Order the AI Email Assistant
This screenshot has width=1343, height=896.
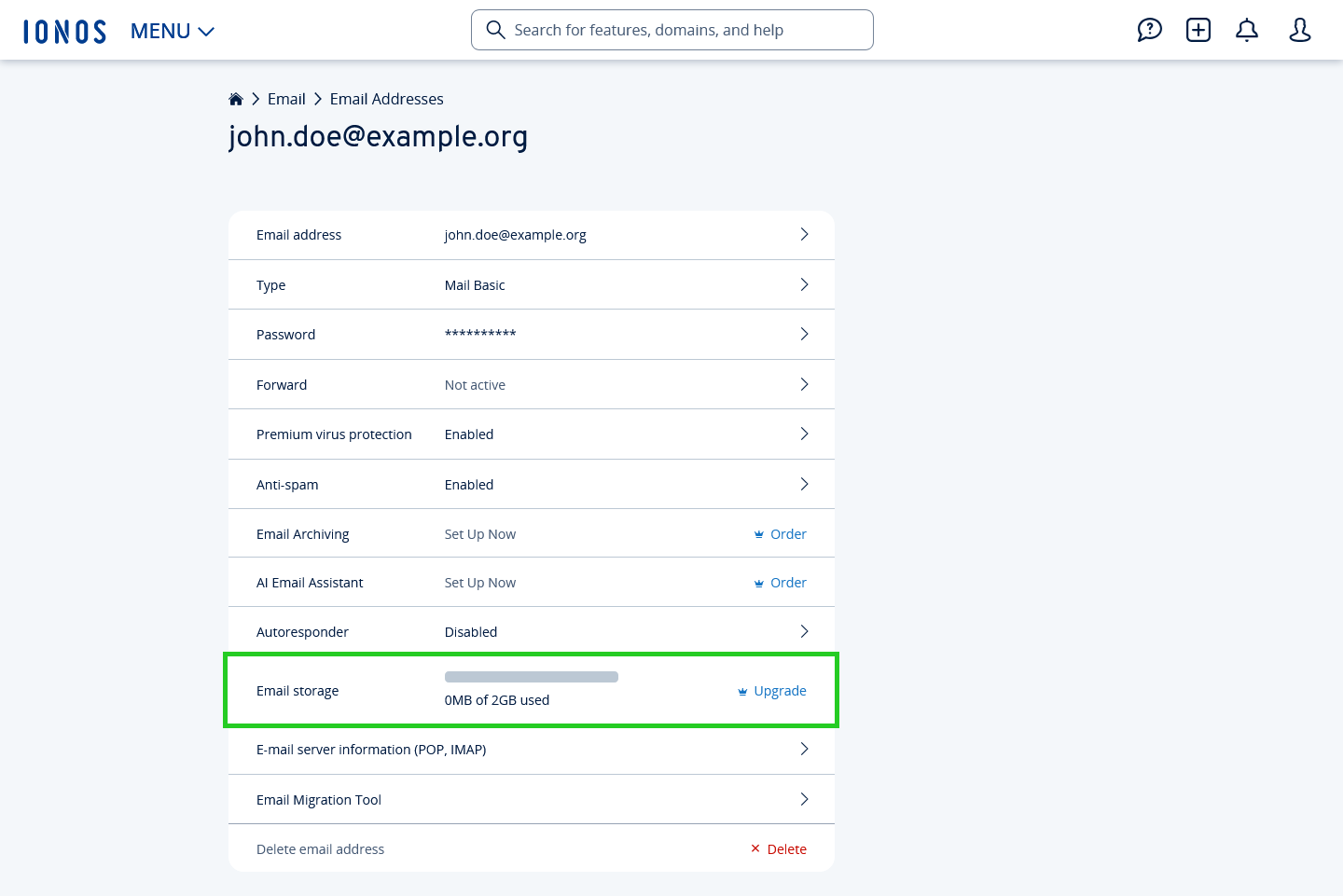point(788,582)
